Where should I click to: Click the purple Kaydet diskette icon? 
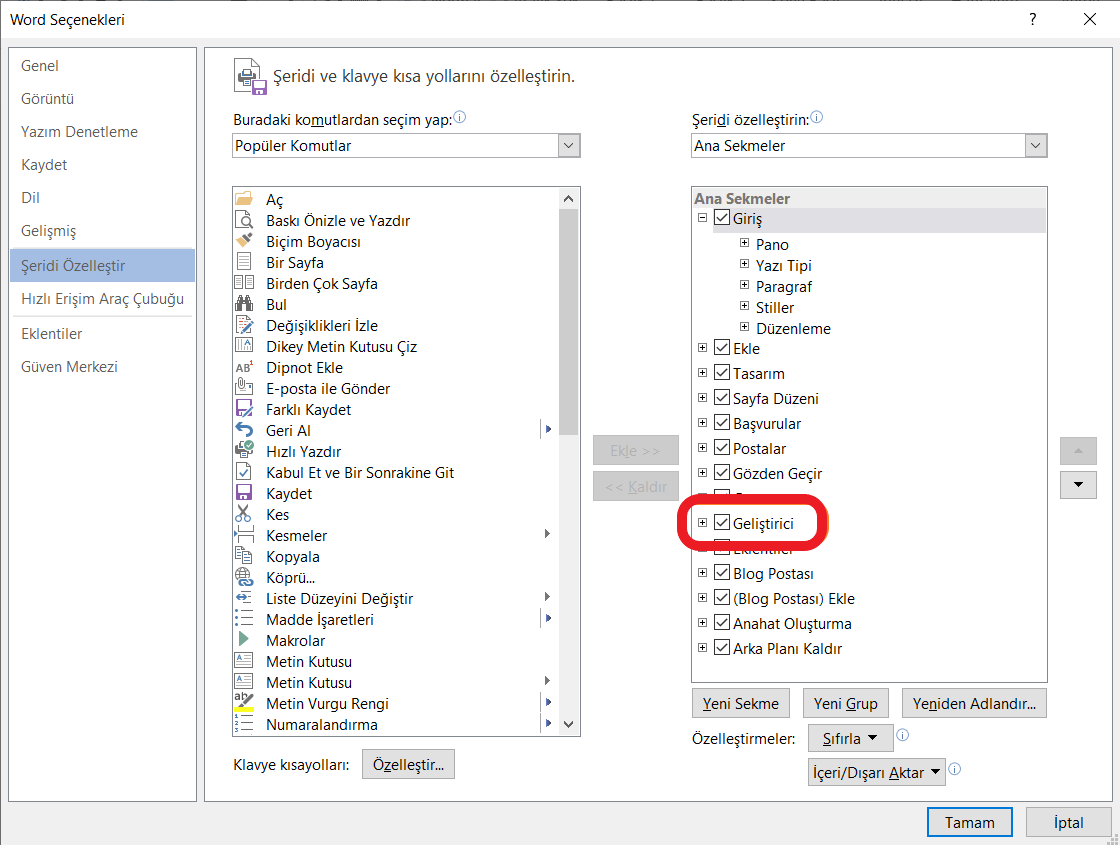(244, 493)
